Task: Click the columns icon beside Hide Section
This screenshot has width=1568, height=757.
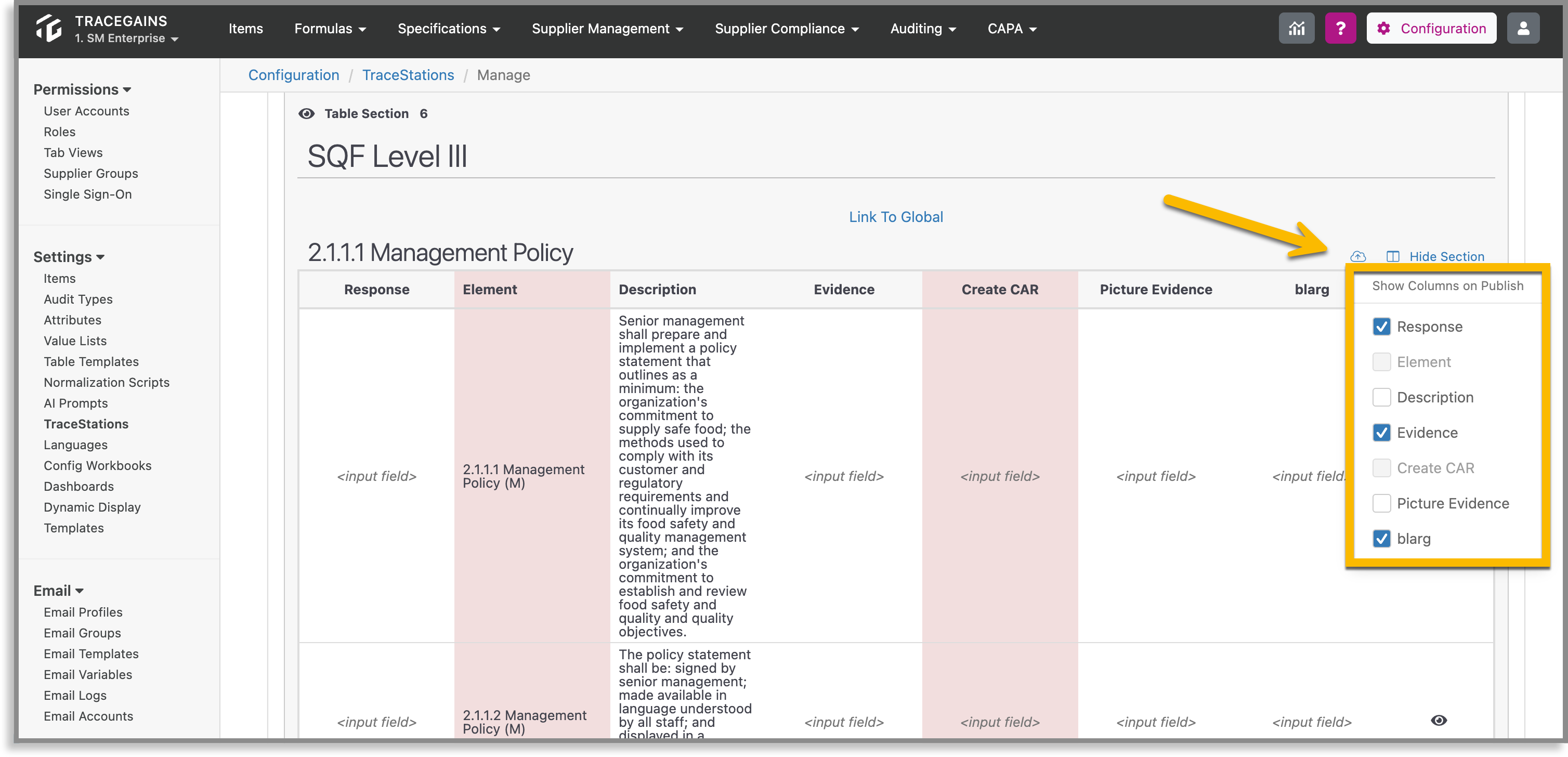Action: click(1393, 256)
